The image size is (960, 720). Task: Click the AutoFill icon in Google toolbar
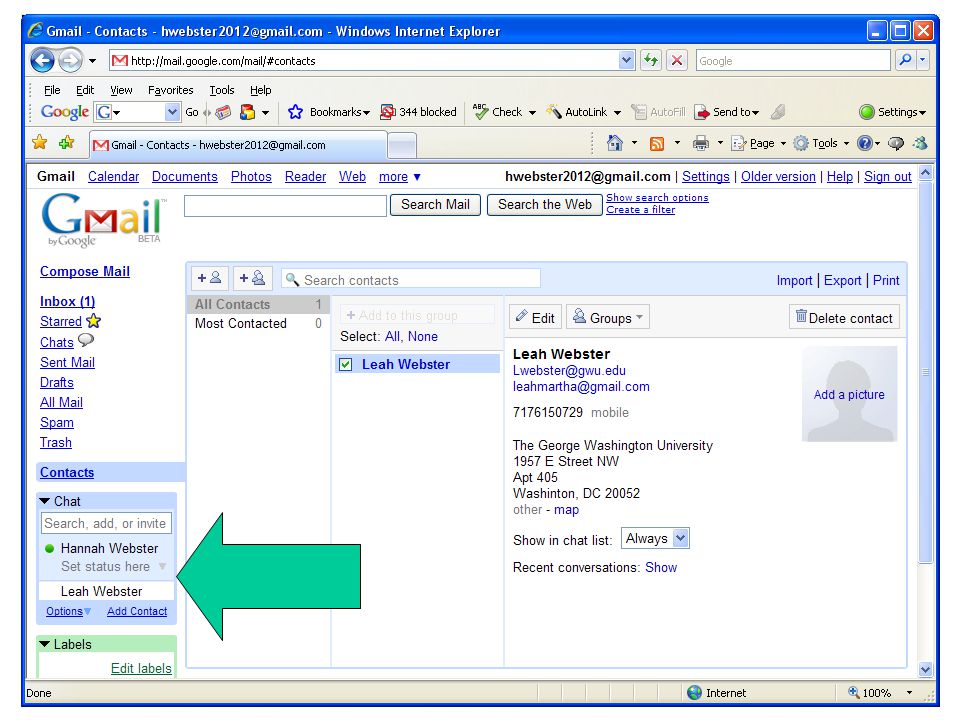pyautogui.click(x=639, y=112)
